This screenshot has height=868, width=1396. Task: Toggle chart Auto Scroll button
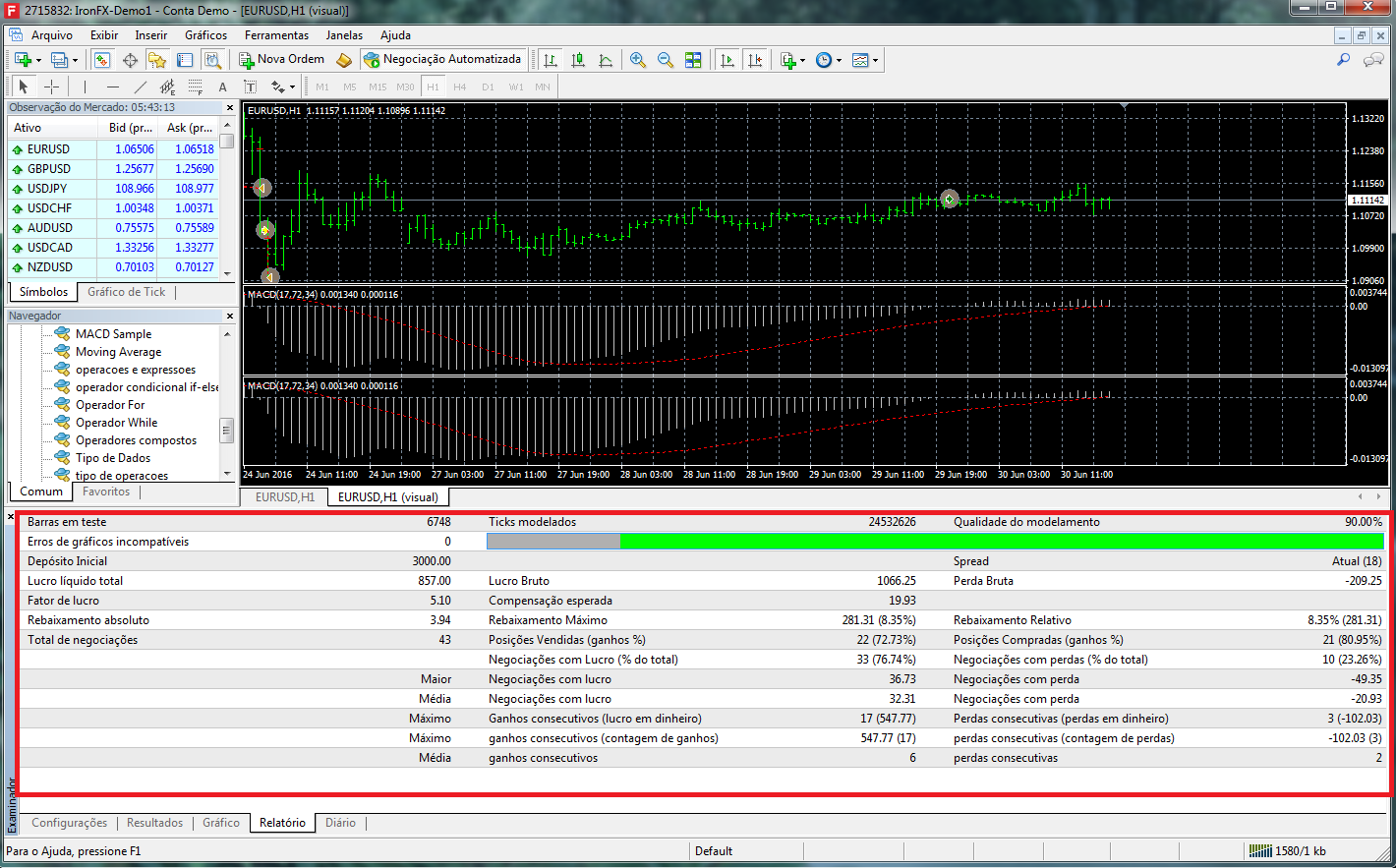click(727, 60)
